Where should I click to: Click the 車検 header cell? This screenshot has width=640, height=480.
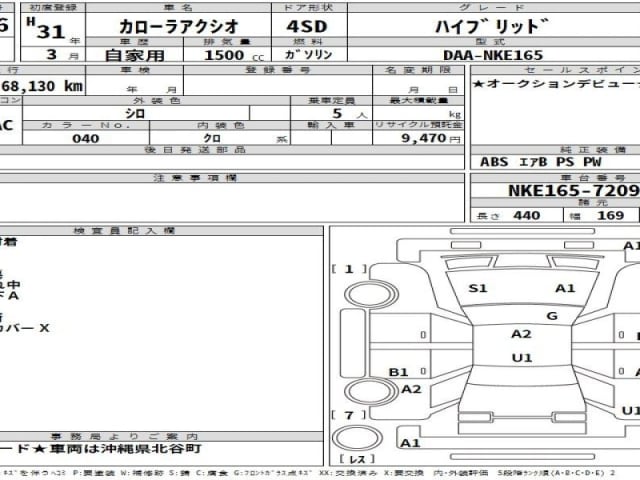click(135, 70)
